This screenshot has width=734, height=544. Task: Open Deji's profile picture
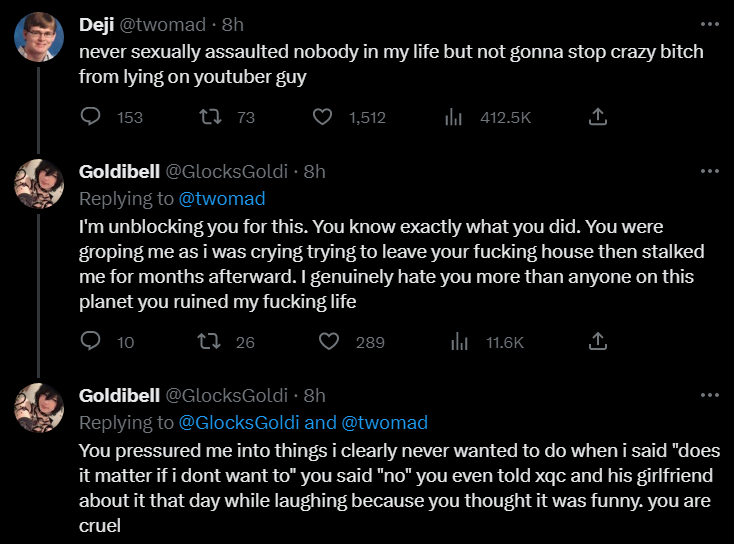(x=40, y=38)
